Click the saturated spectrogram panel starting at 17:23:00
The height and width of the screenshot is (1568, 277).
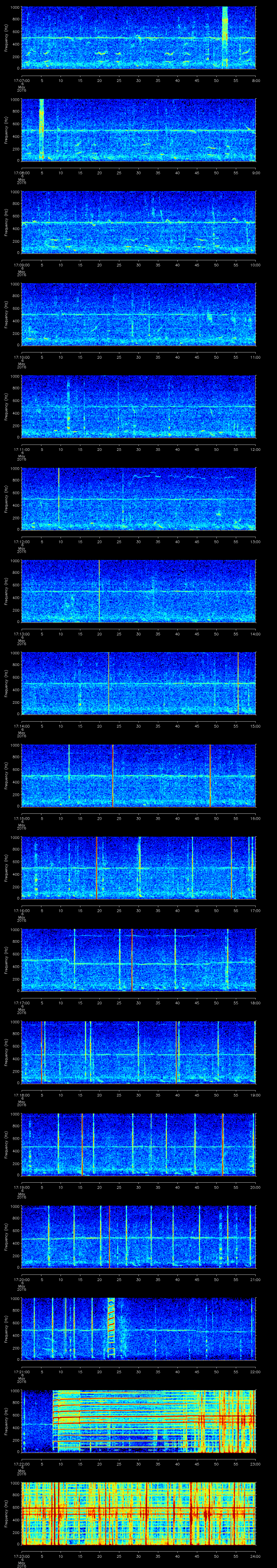138,1513
